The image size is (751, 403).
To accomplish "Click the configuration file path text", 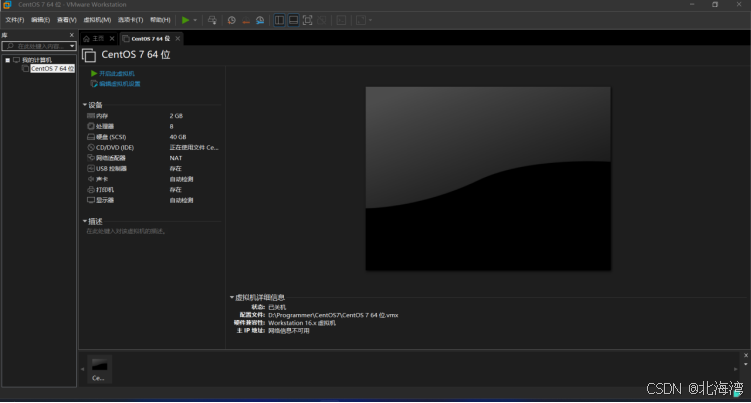I will [x=333, y=315].
